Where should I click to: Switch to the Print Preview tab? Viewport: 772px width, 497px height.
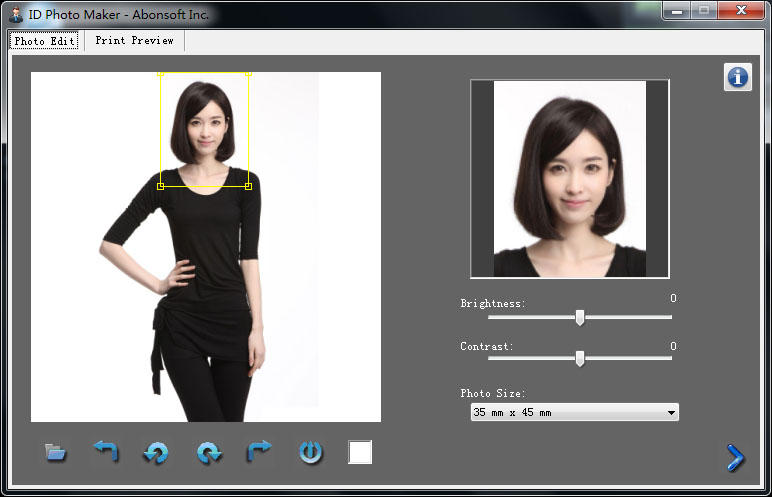(134, 40)
